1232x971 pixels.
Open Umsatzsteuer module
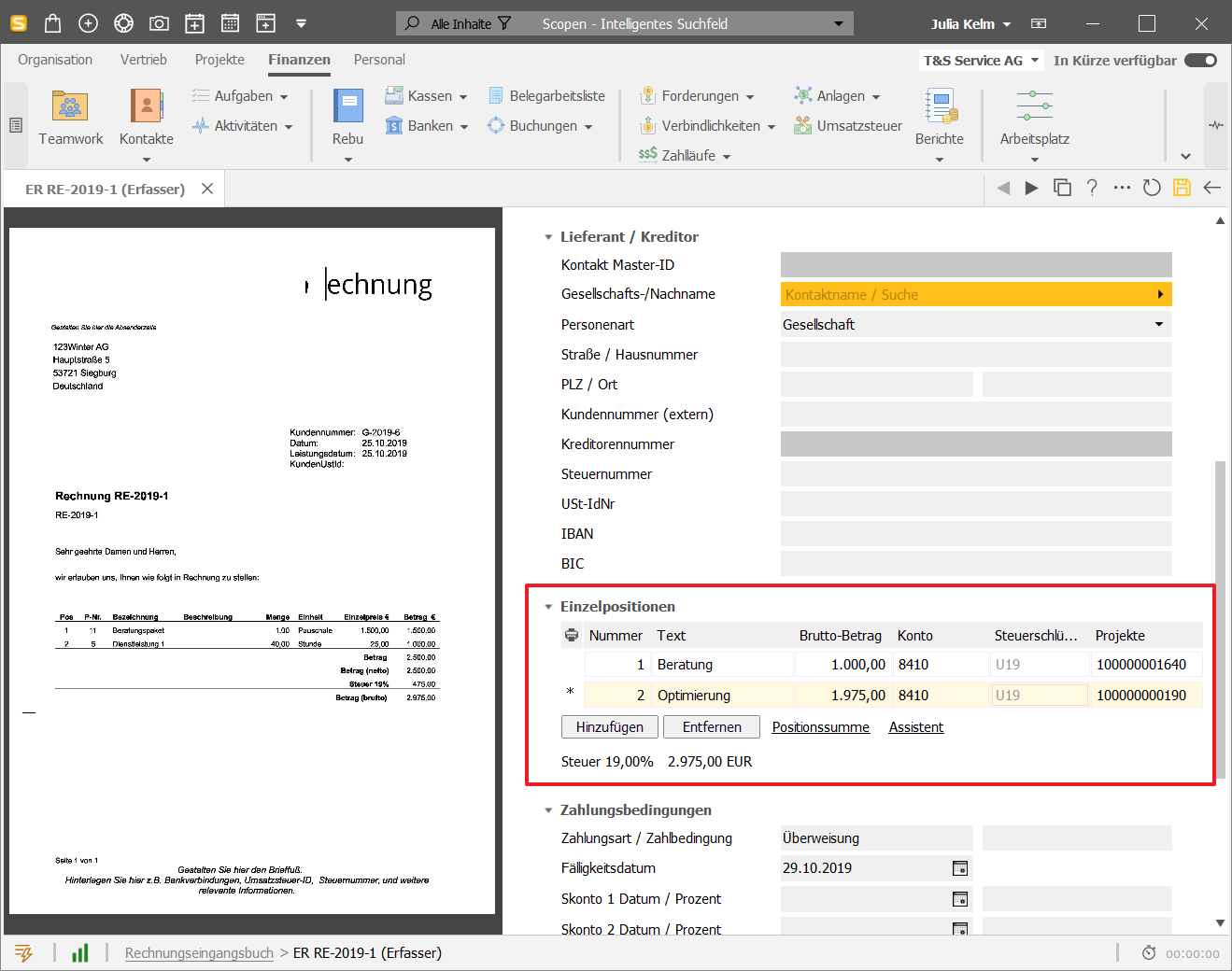point(848,126)
